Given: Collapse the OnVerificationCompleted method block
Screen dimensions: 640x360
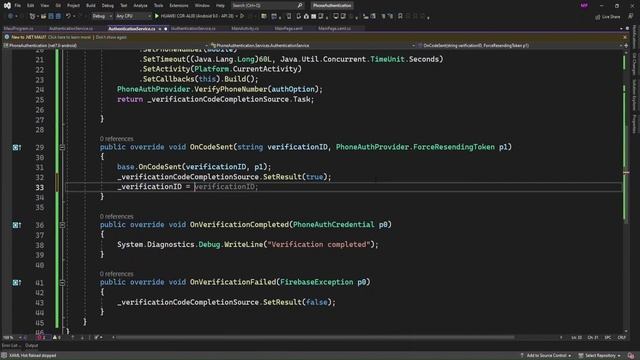Looking at the screenshot, I should click(x=62, y=225).
